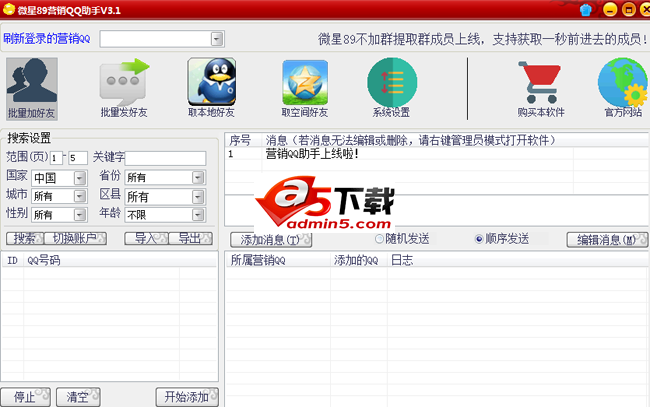
Task: Click the 切换账户 switch account button
Action: (x=75, y=238)
